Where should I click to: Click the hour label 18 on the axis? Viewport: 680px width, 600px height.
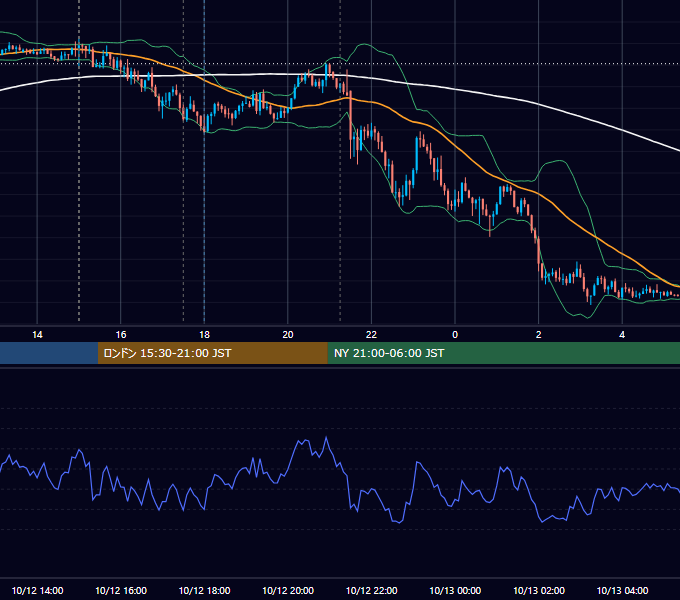point(204,335)
